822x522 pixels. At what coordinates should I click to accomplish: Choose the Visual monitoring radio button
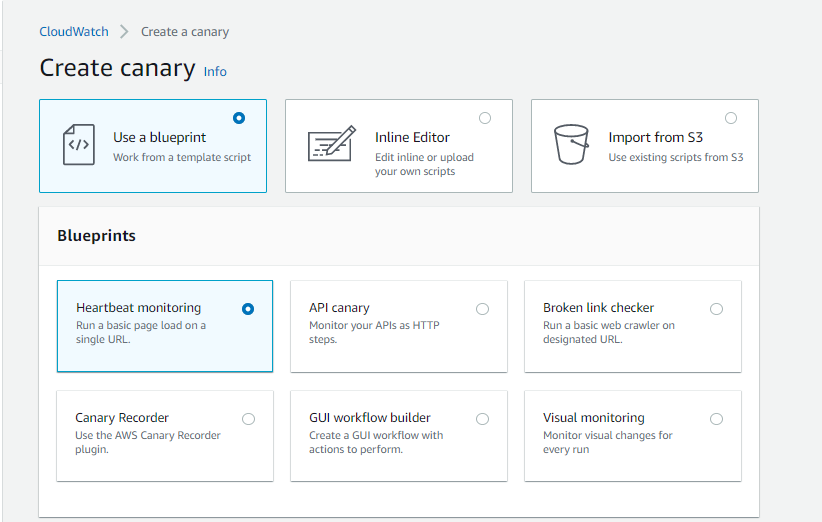pyautogui.click(x=716, y=419)
